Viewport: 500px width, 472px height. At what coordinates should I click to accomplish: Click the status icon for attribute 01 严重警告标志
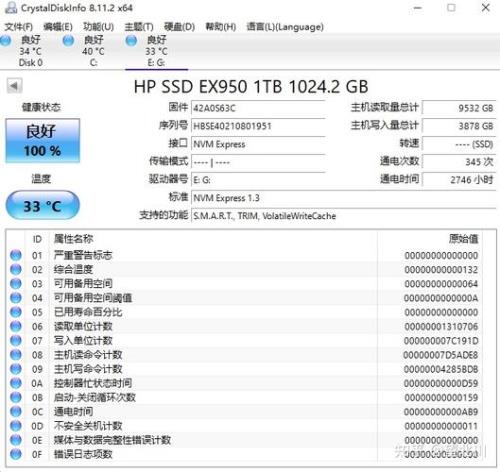16,255
